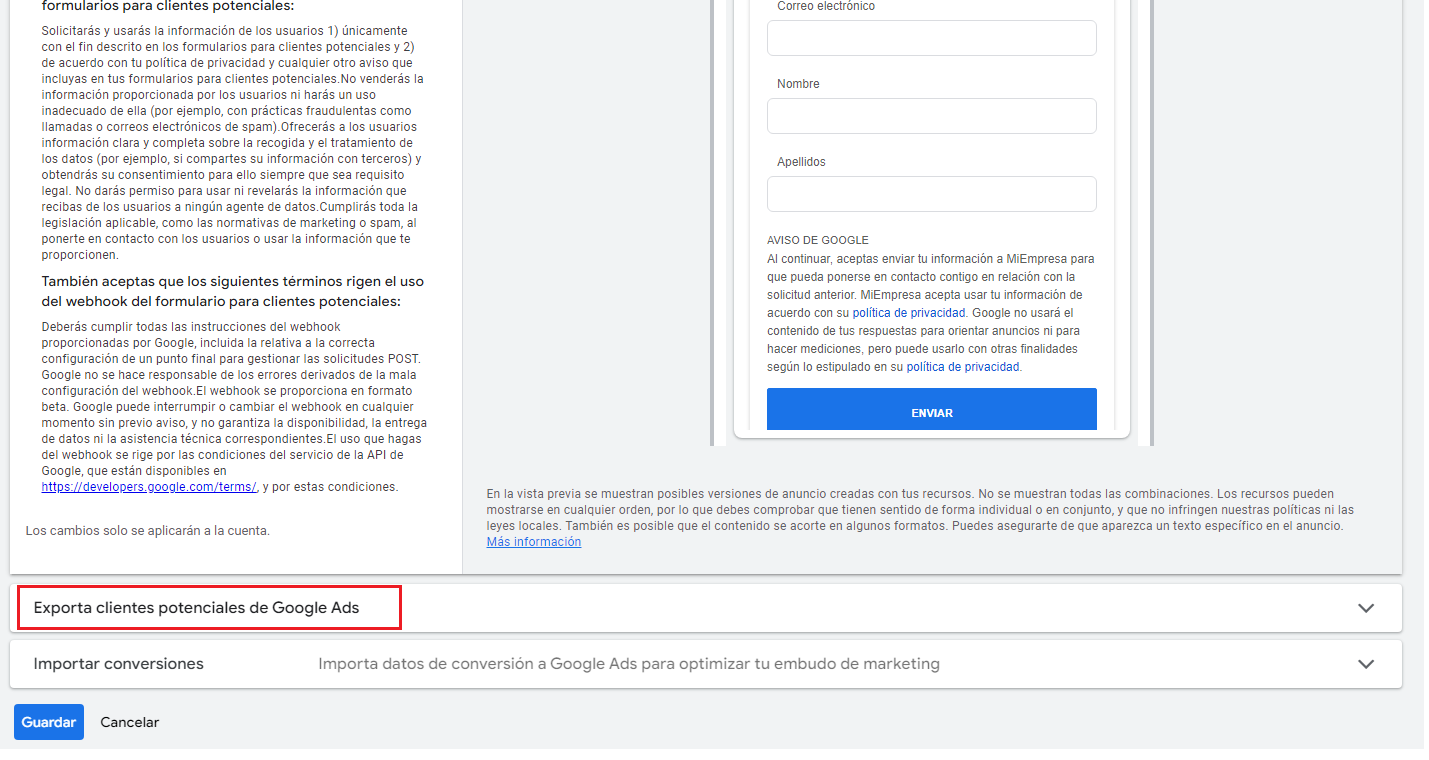Expand the Exporta clientes potenciales chevron

1365,608
